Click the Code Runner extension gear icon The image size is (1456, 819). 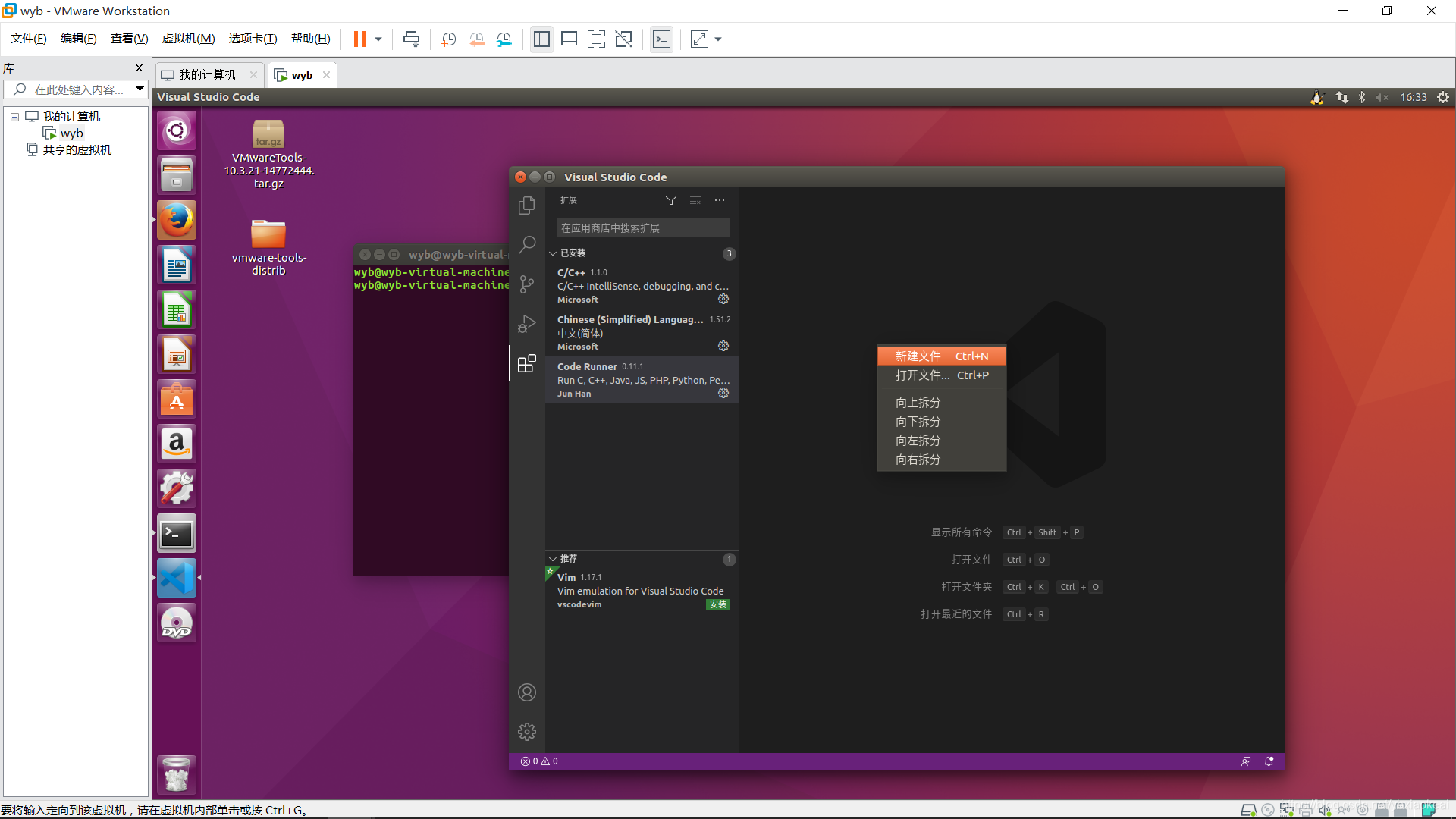(x=723, y=393)
